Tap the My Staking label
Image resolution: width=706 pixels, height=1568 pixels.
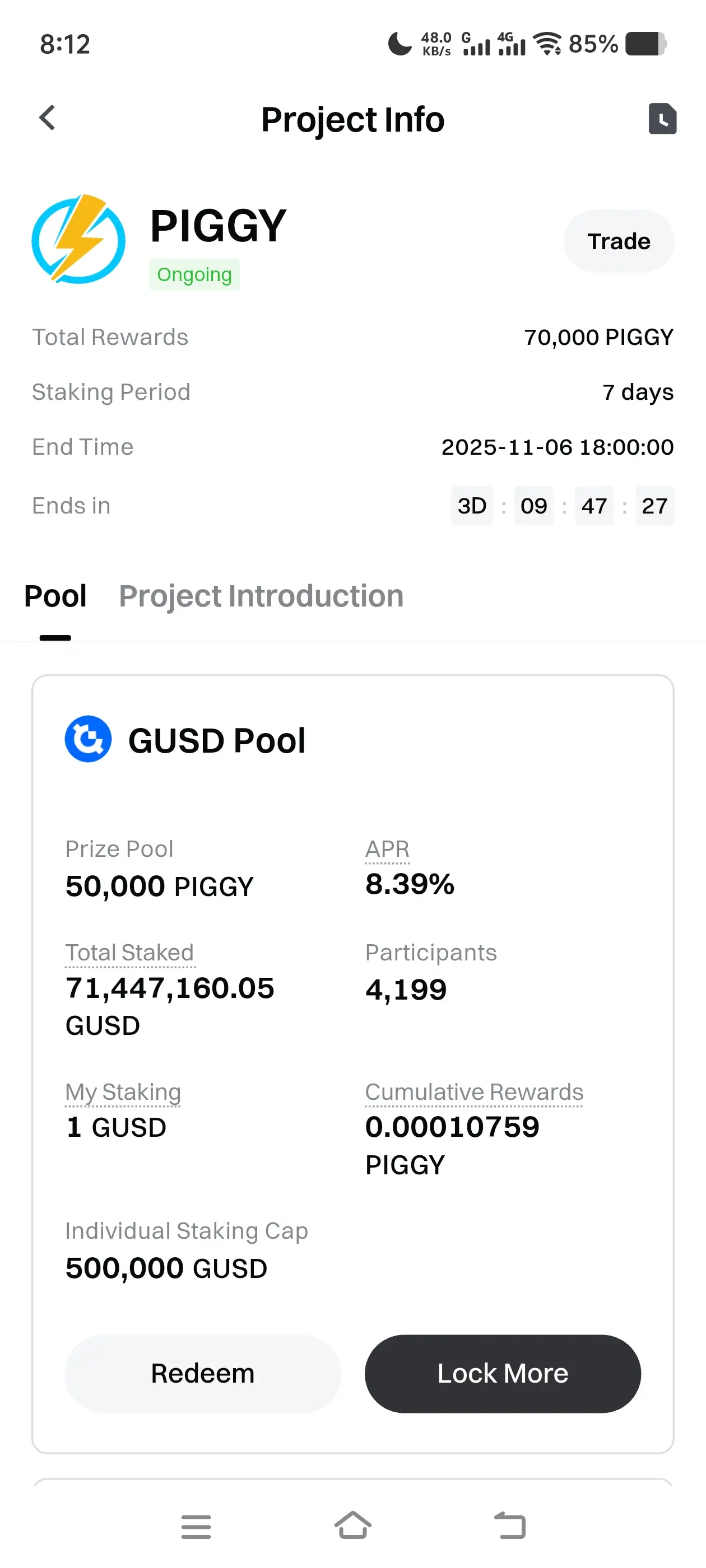click(123, 1092)
